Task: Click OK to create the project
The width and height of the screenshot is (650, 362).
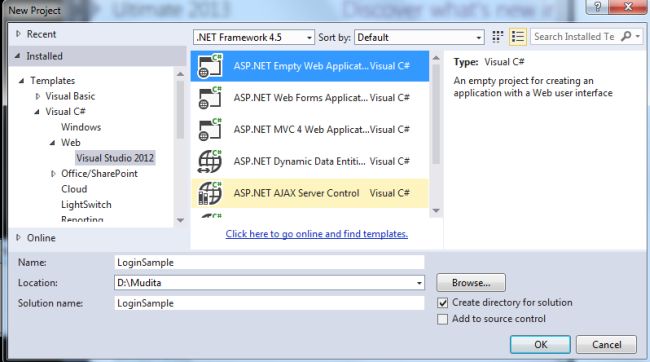Action: pos(540,345)
